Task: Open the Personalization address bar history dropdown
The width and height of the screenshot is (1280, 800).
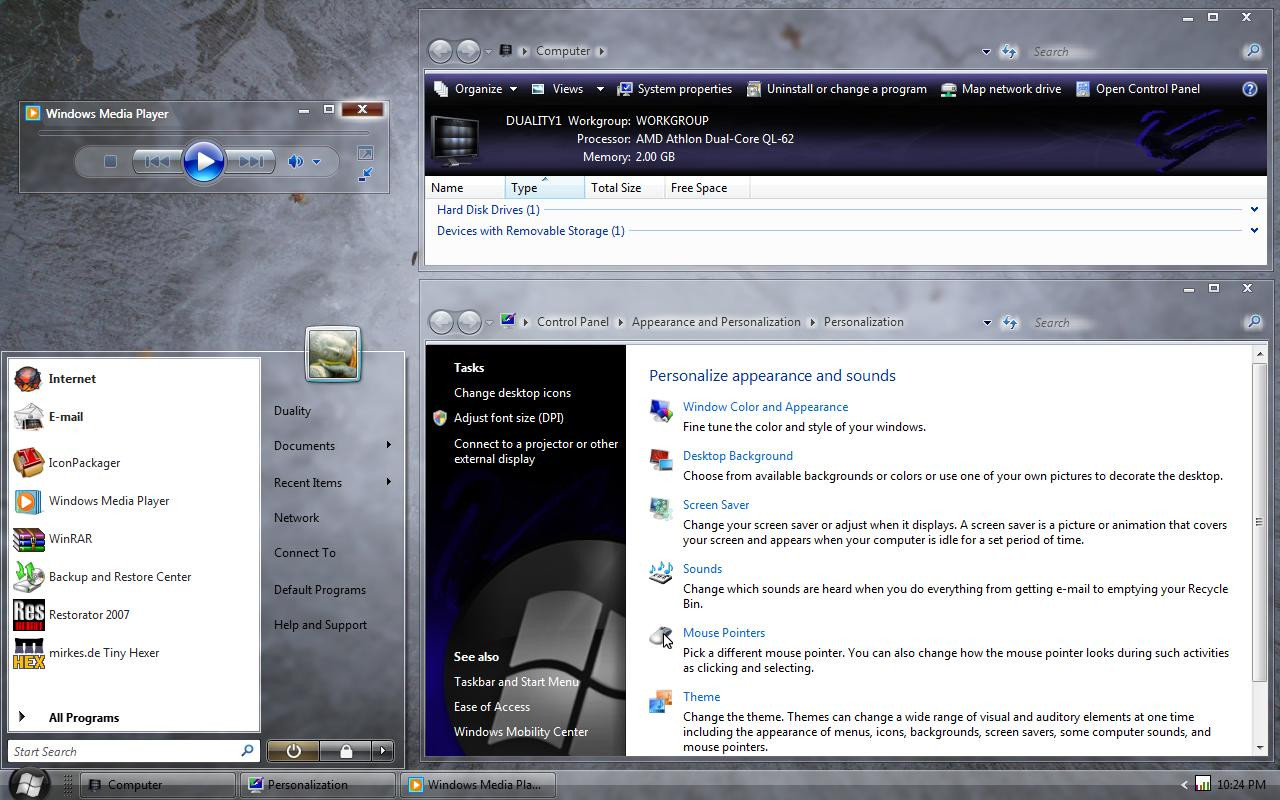Action: 987,322
